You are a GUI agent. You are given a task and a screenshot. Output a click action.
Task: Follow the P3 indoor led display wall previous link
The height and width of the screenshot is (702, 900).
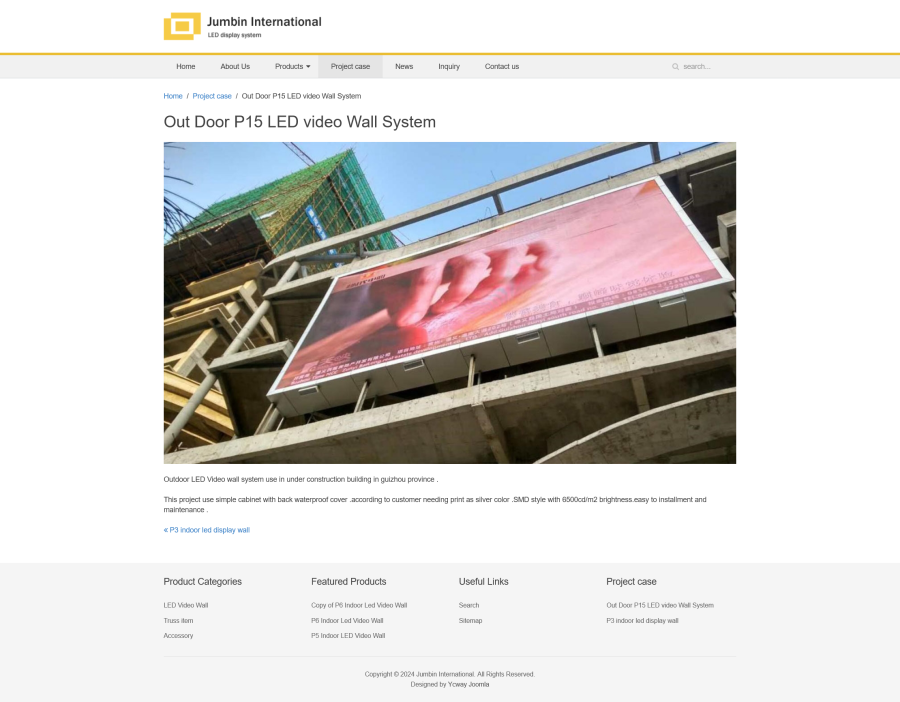click(207, 530)
